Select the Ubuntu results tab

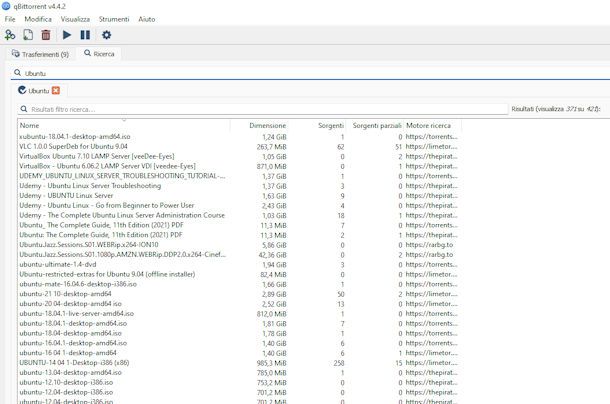[39, 91]
